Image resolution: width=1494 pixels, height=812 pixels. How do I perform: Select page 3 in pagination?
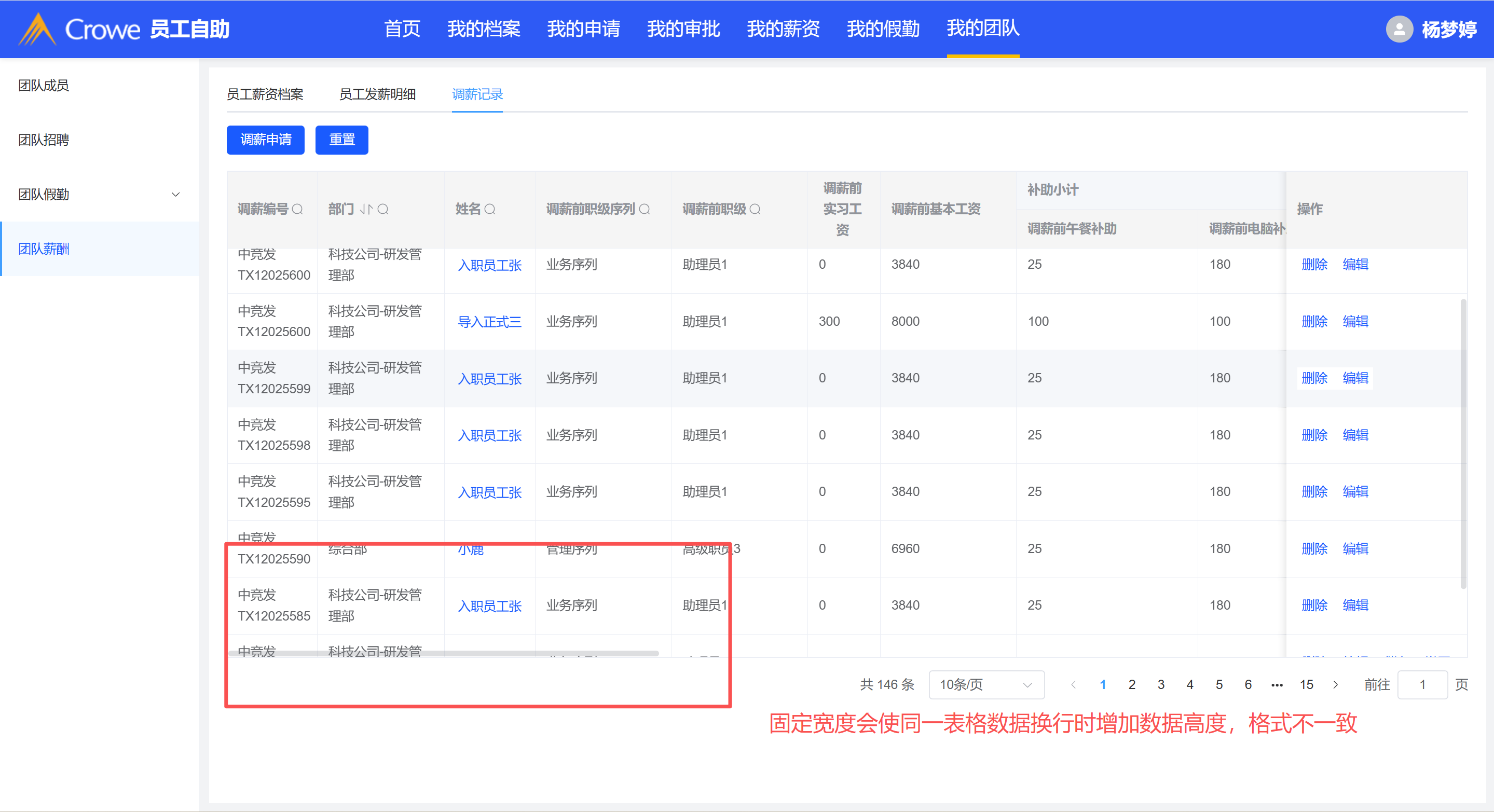pyautogui.click(x=1161, y=684)
